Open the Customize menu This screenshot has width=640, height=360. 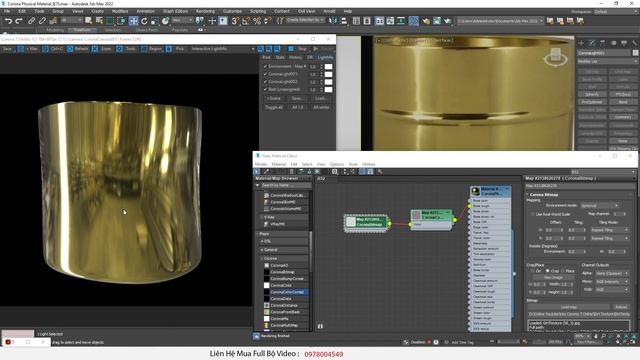(232, 11)
